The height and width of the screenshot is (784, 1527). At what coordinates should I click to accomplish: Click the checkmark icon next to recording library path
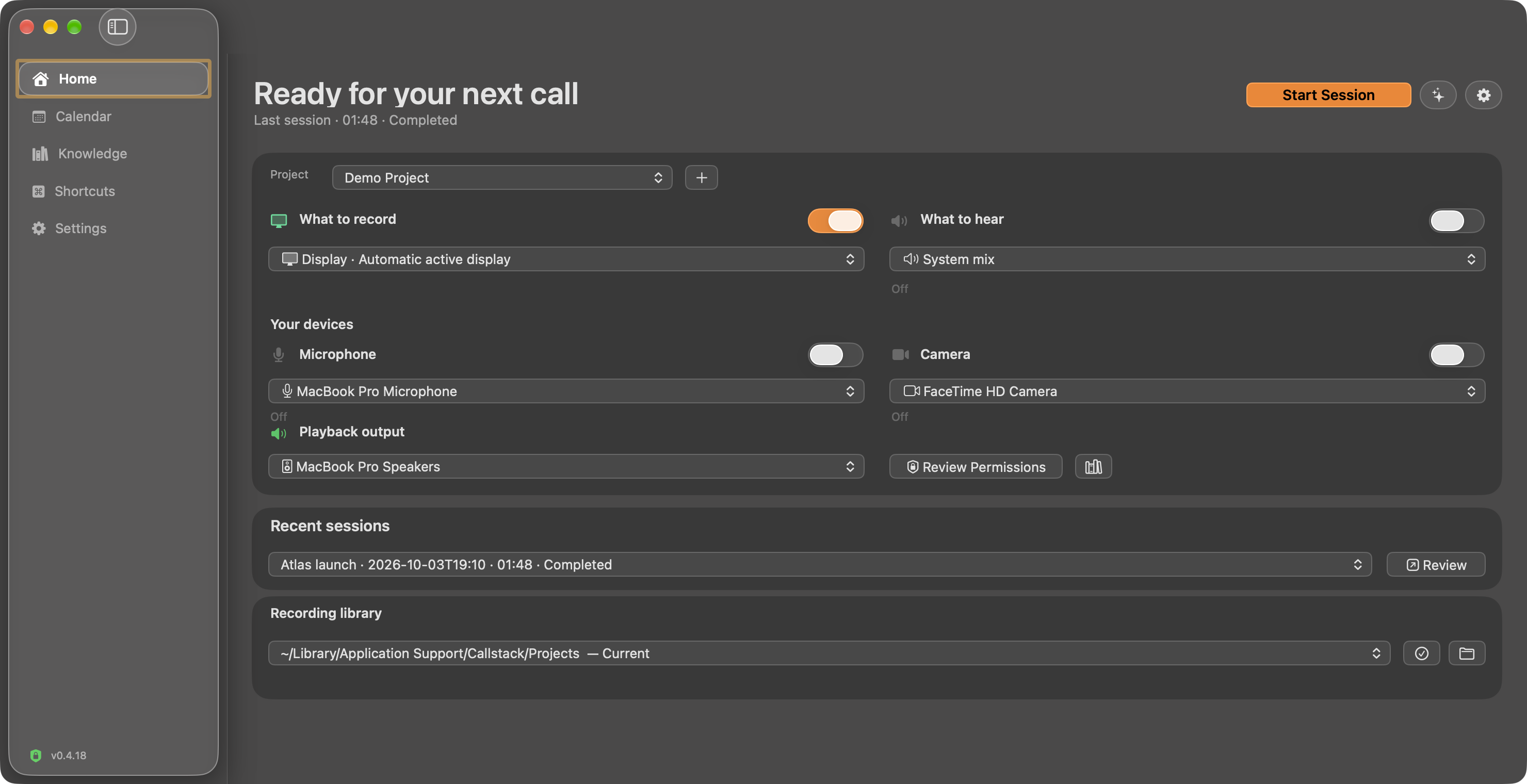[1421, 653]
